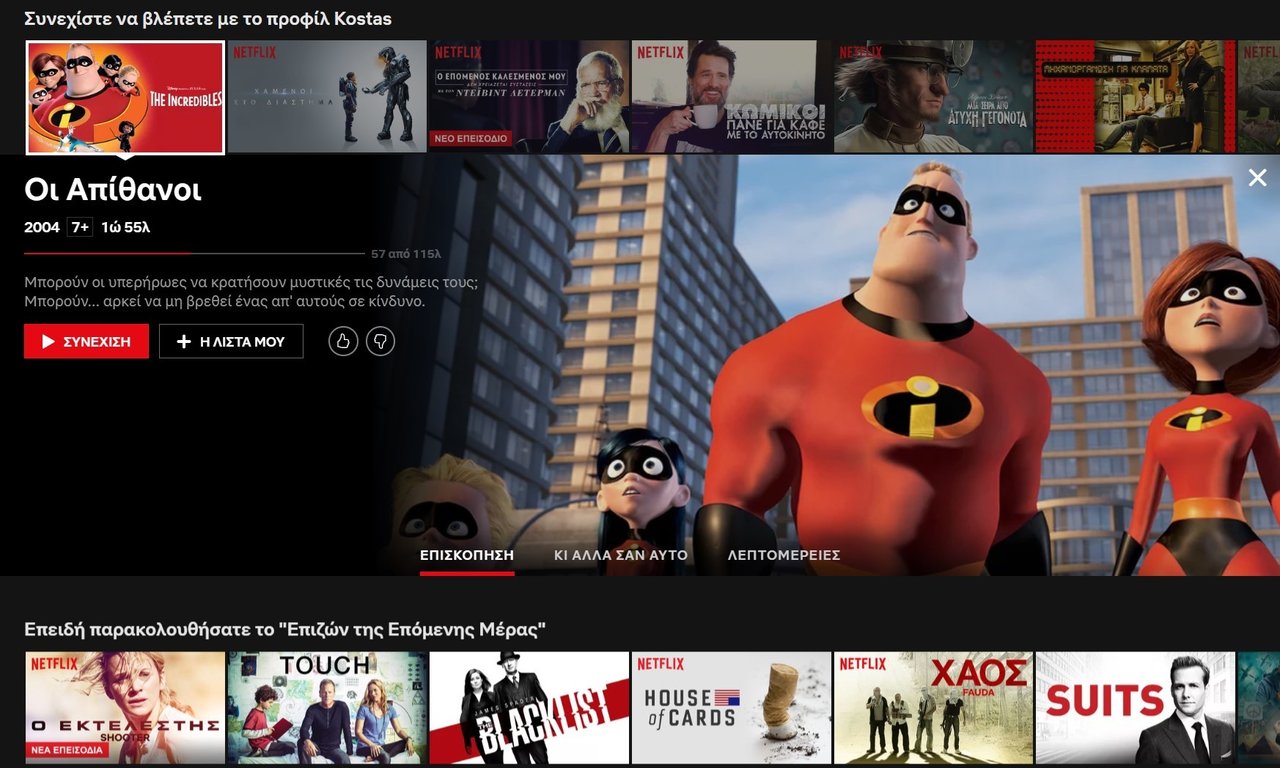Image resolution: width=1280 pixels, height=768 pixels.
Task: Add title using Η ΛΙΣΤΑ ΜΟΥ button
Action: (x=231, y=341)
